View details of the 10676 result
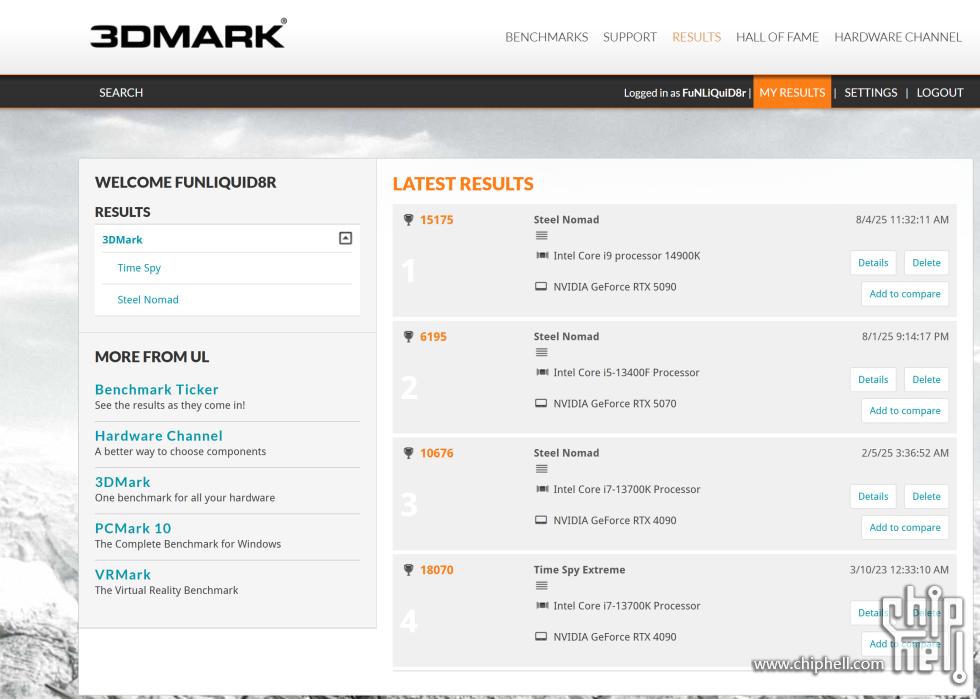980x699 pixels. tap(873, 496)
